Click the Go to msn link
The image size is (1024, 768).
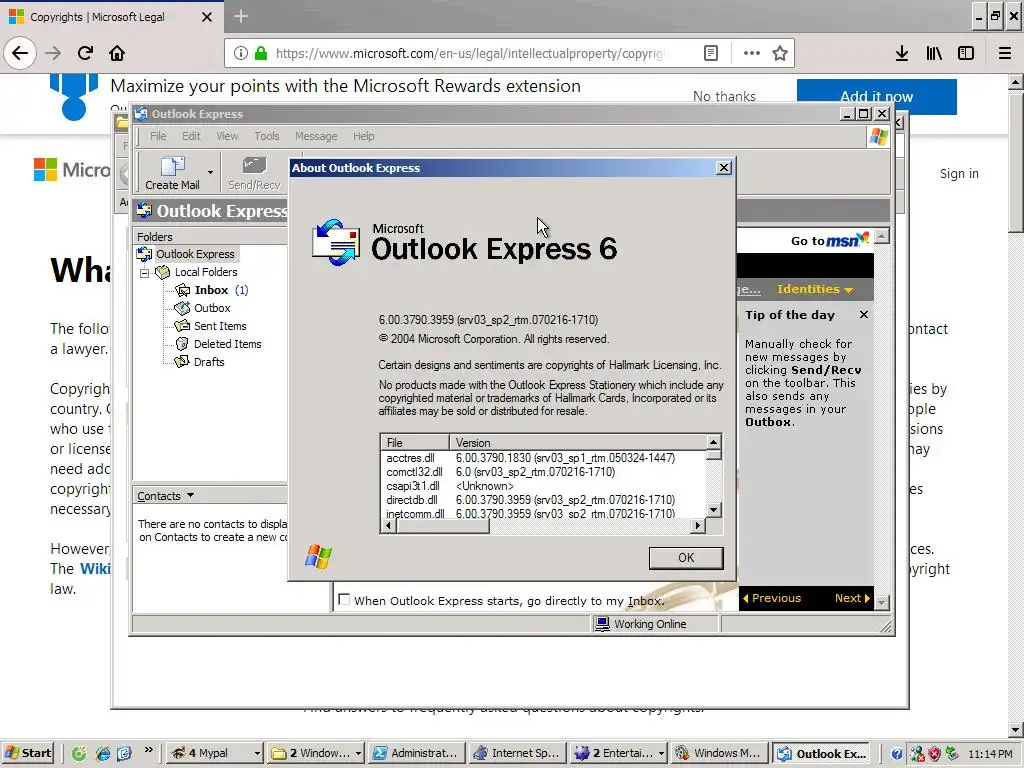click(x=830, y=240)
